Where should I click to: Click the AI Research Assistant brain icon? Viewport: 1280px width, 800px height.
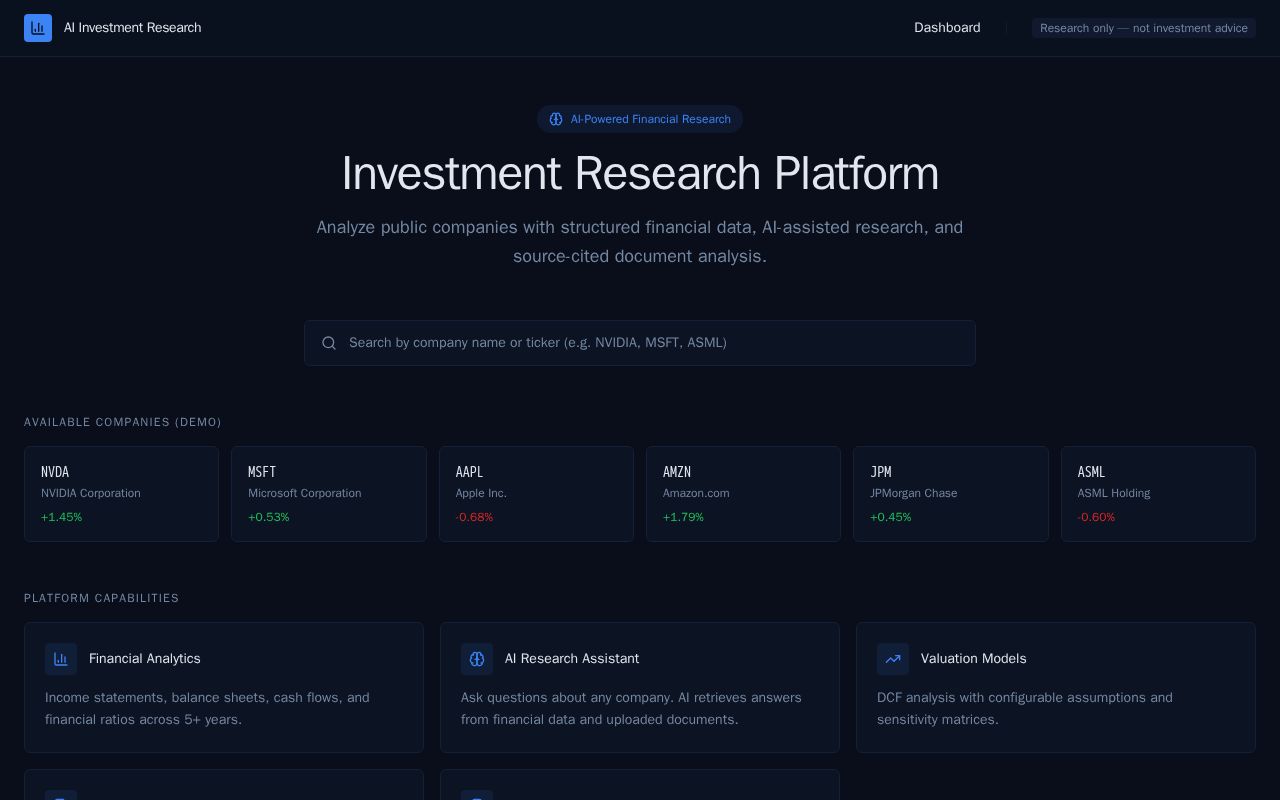click(x=477, y=659)
